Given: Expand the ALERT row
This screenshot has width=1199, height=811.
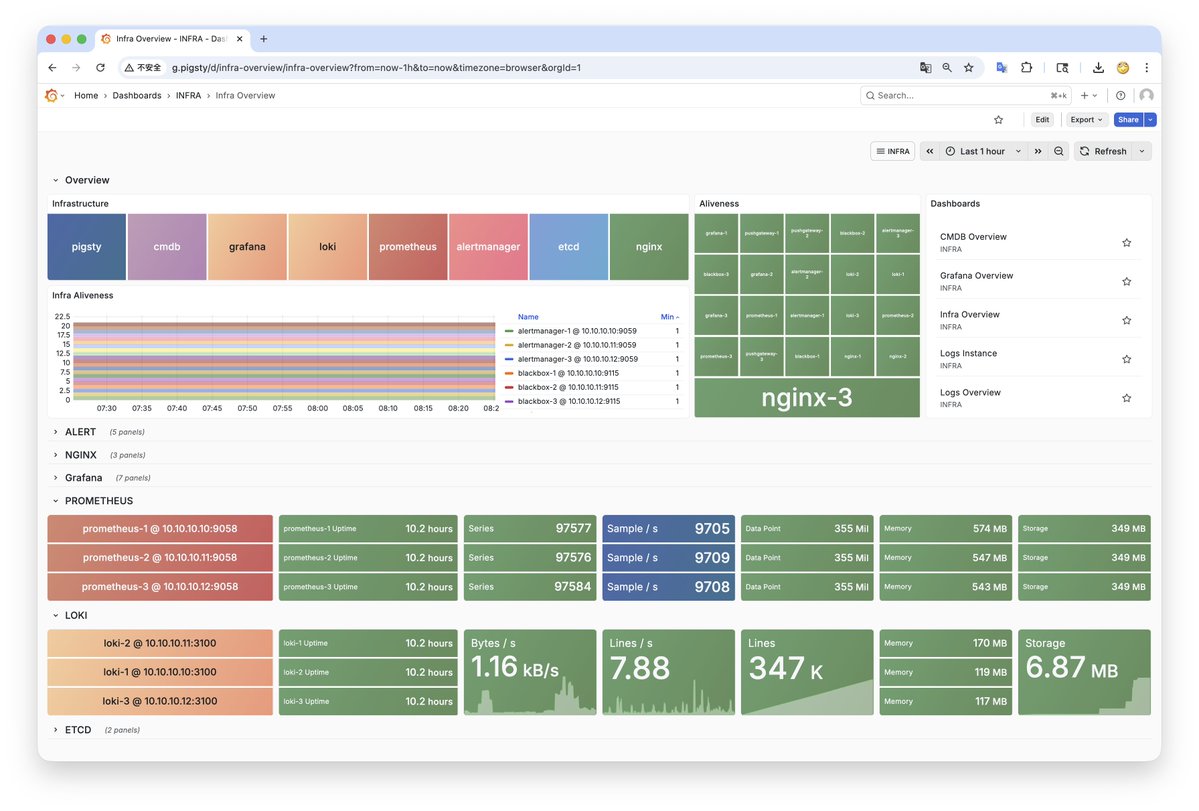Looking at the screenshot, I should [x=56, y=432].
